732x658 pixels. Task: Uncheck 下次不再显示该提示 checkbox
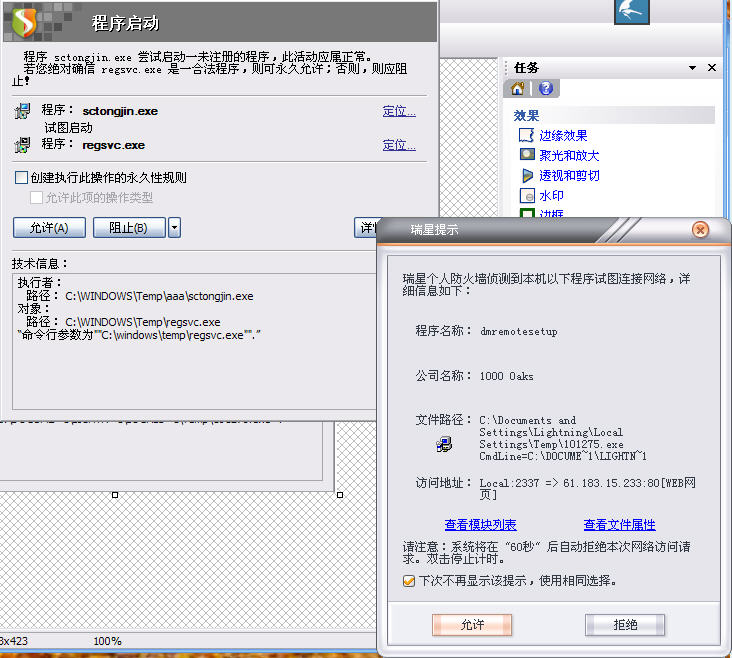(x=408, y=581)
